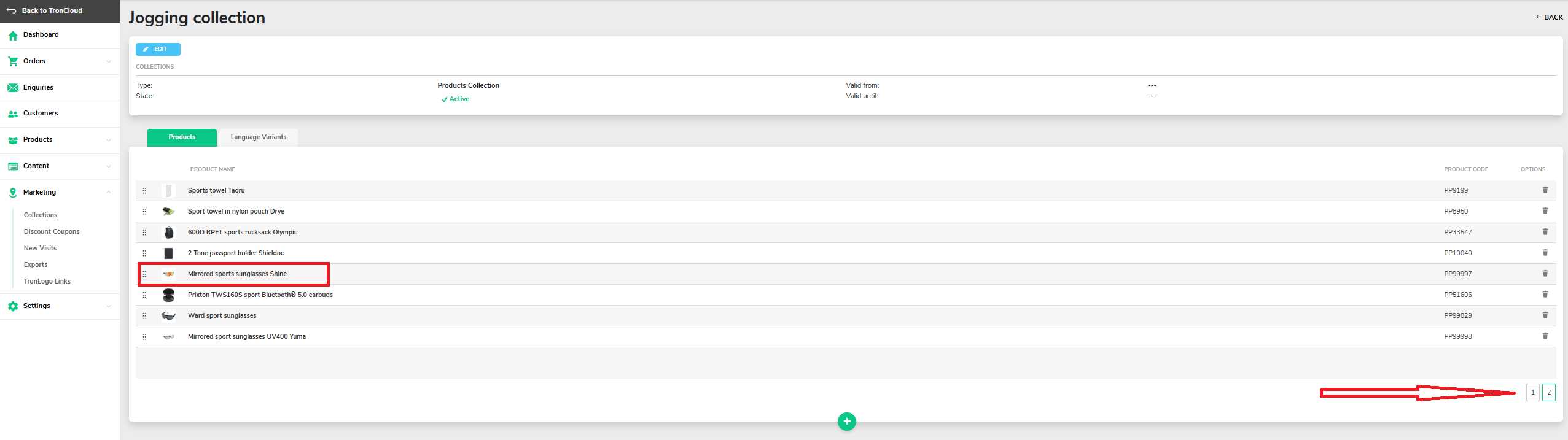Expand the Settings menu chevron
1568x440 pixels.
point(109,306)
